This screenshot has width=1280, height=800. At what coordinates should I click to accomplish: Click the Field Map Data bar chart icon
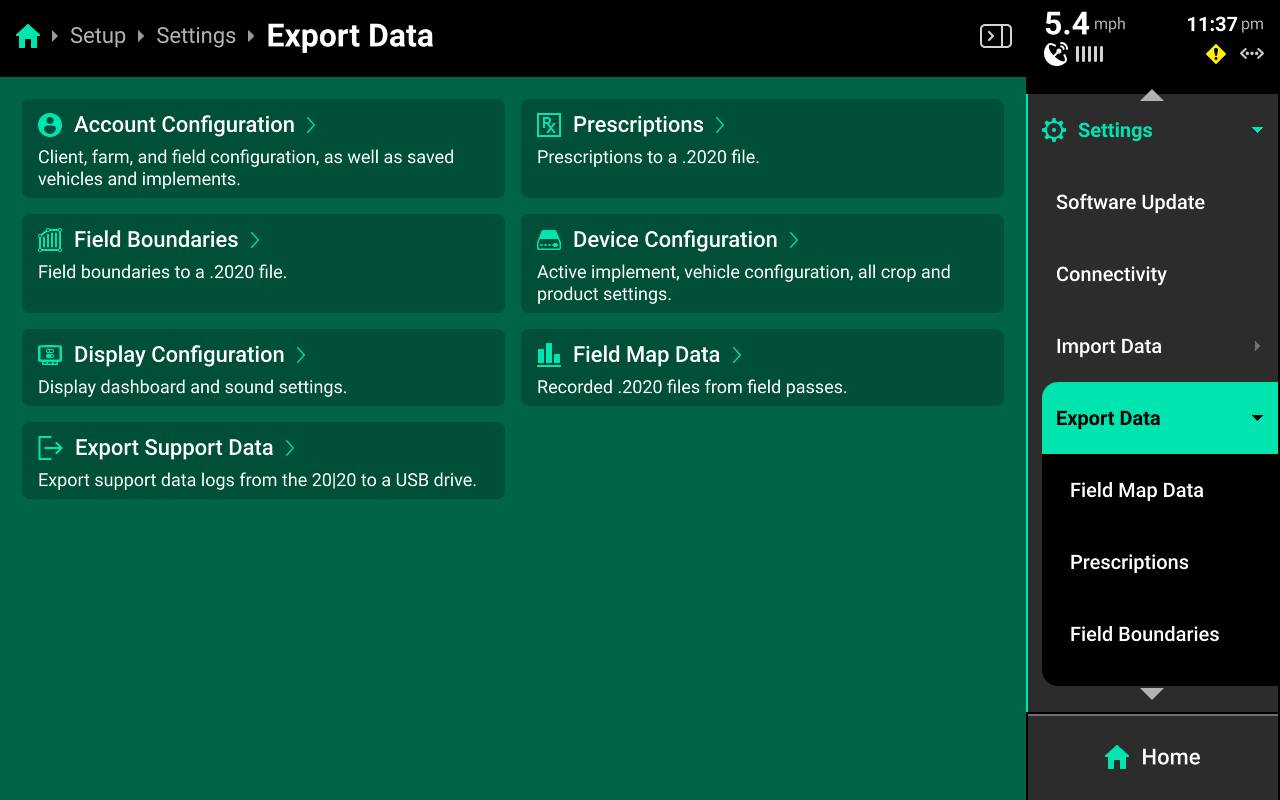(549, 355)
